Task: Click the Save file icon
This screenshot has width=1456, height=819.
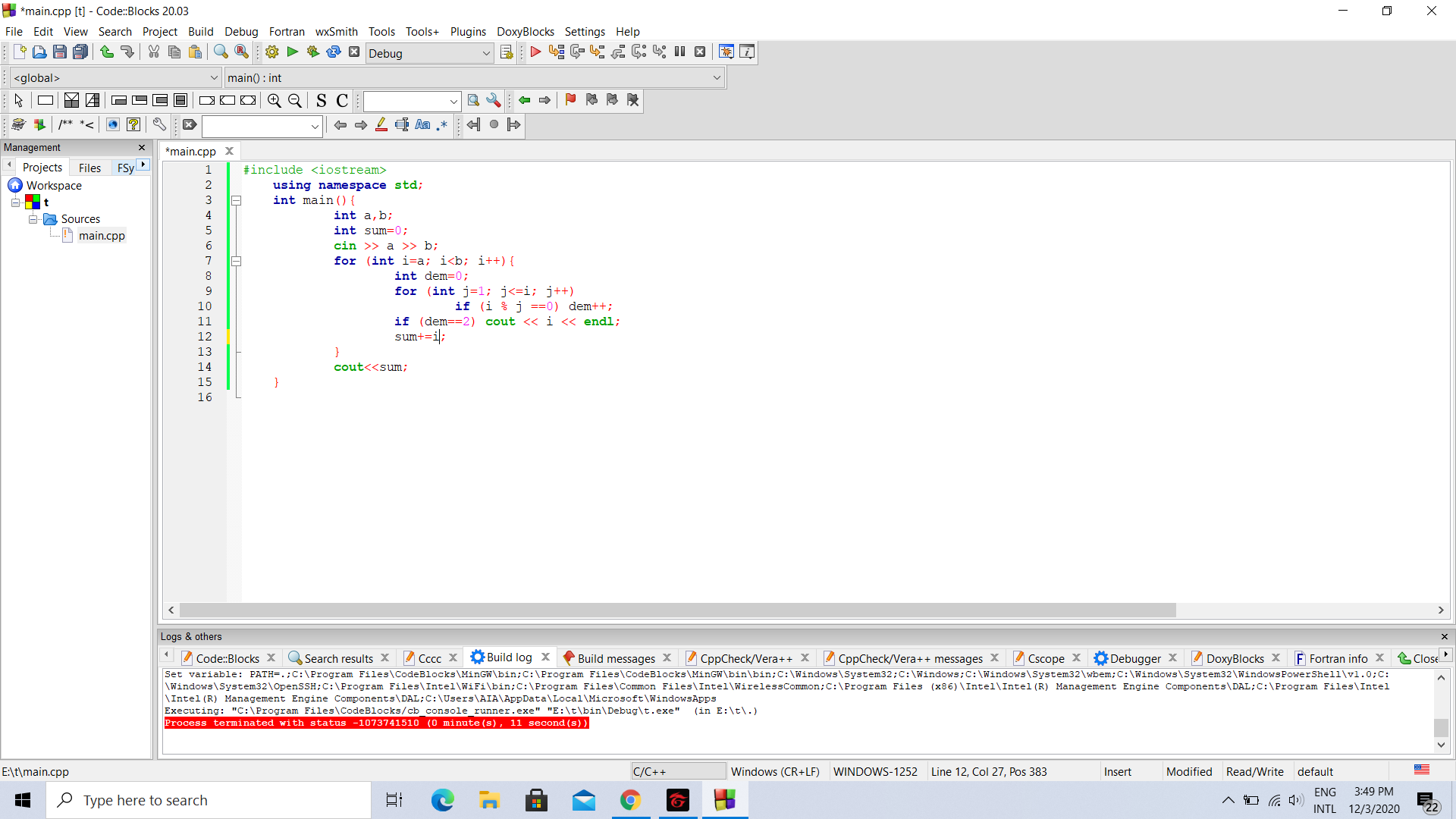Action: click(60, 52)
